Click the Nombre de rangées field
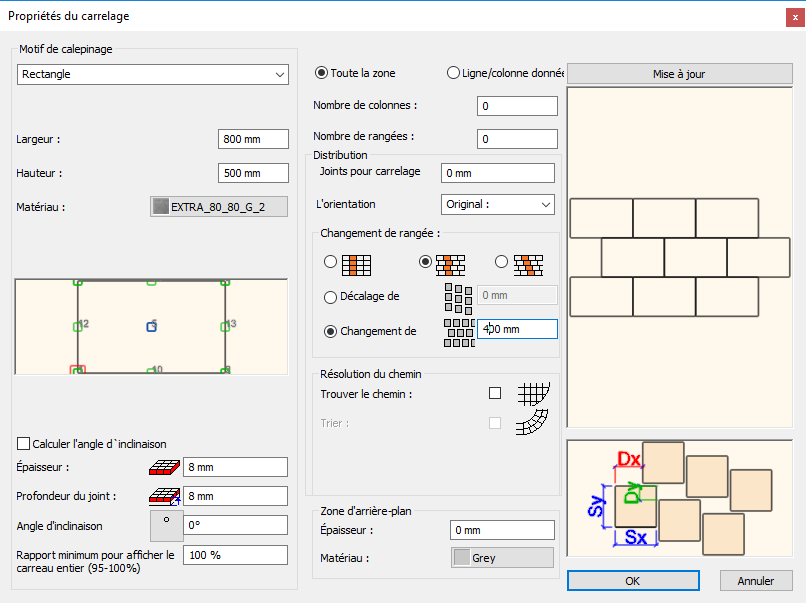 click(517, 139)
